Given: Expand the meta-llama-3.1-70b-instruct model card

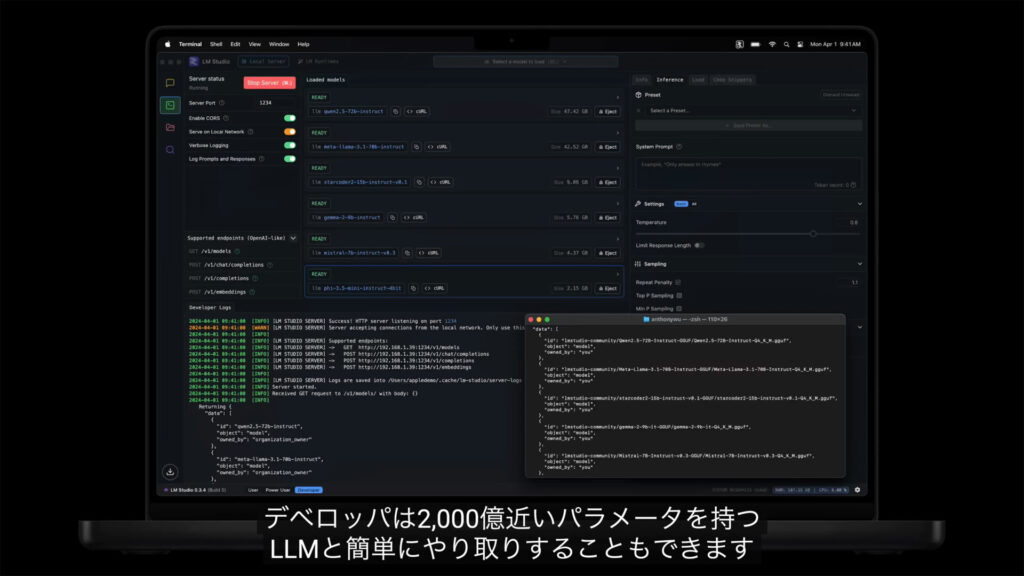Looking at the screenshot, I should pos(617,133).
